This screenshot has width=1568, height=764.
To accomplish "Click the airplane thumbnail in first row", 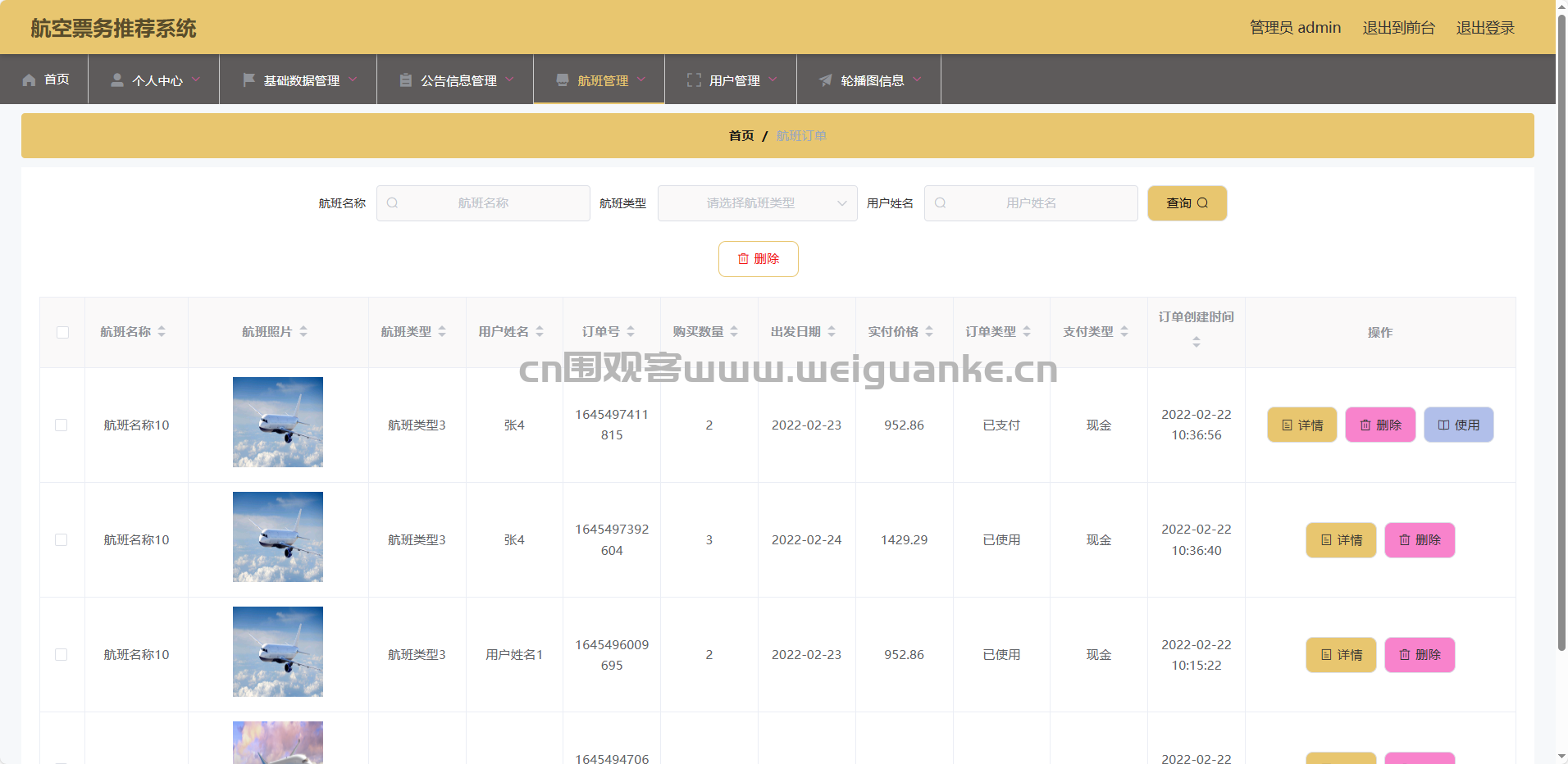I will click(278, 422).
